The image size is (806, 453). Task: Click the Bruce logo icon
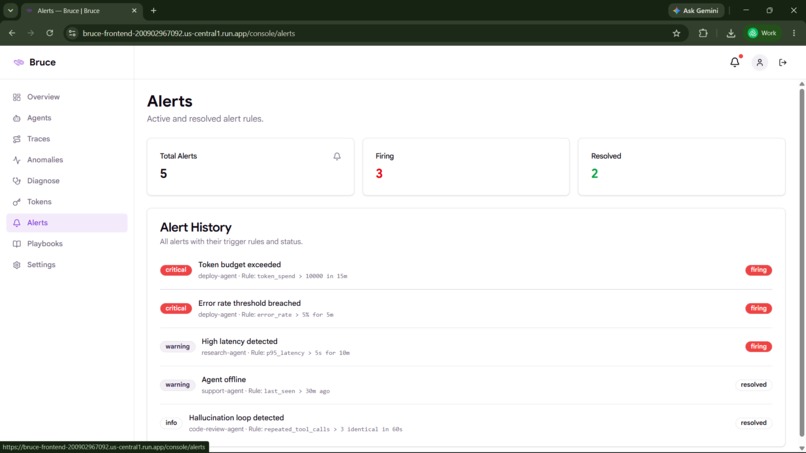(19, 62)
